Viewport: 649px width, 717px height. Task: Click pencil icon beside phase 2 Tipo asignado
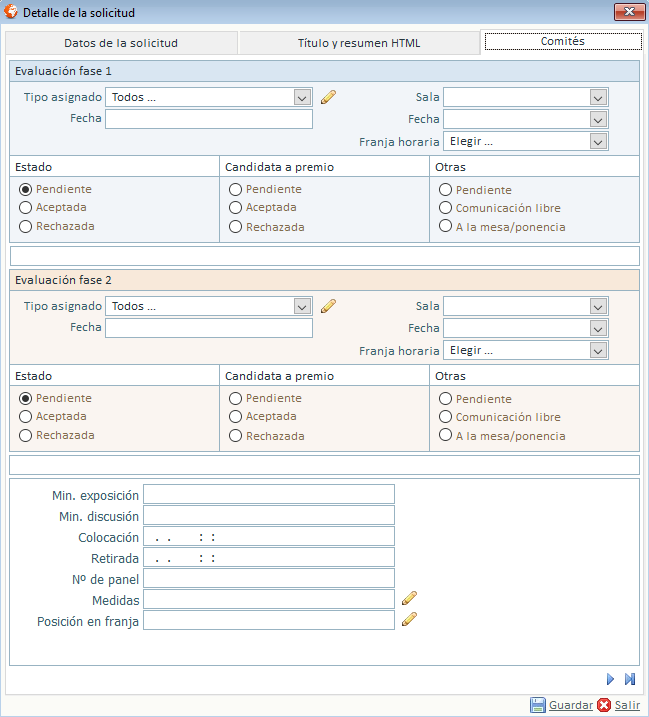click(328, 306)
